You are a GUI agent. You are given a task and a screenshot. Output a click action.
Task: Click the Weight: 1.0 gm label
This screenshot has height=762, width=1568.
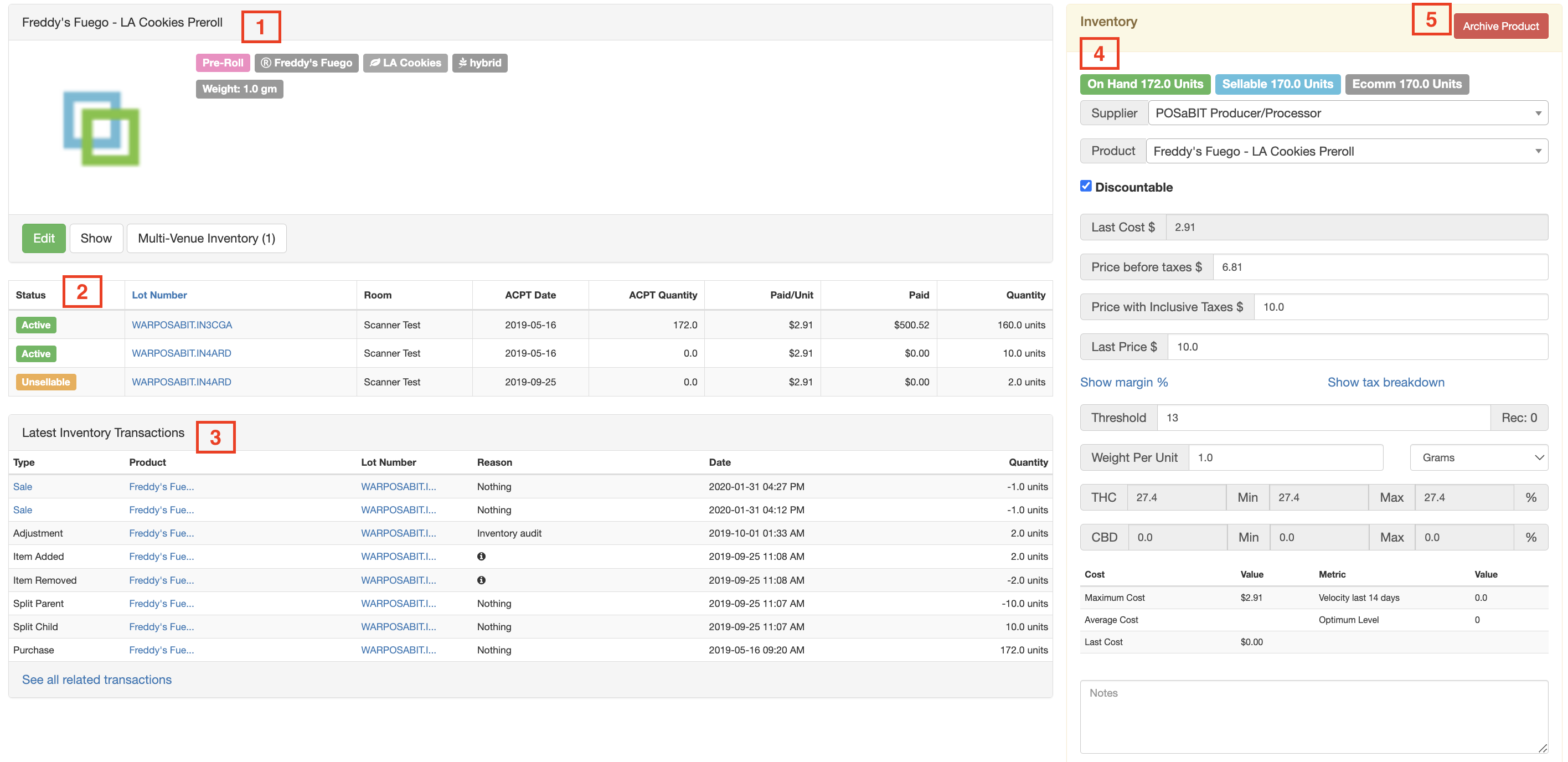tap(239, 89)
